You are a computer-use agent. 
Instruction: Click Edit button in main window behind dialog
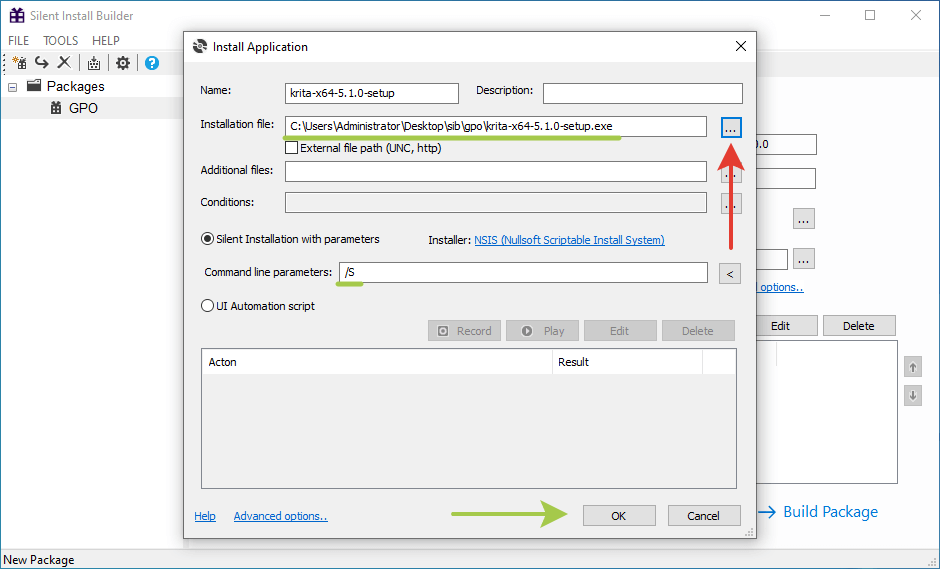(787, 326)
